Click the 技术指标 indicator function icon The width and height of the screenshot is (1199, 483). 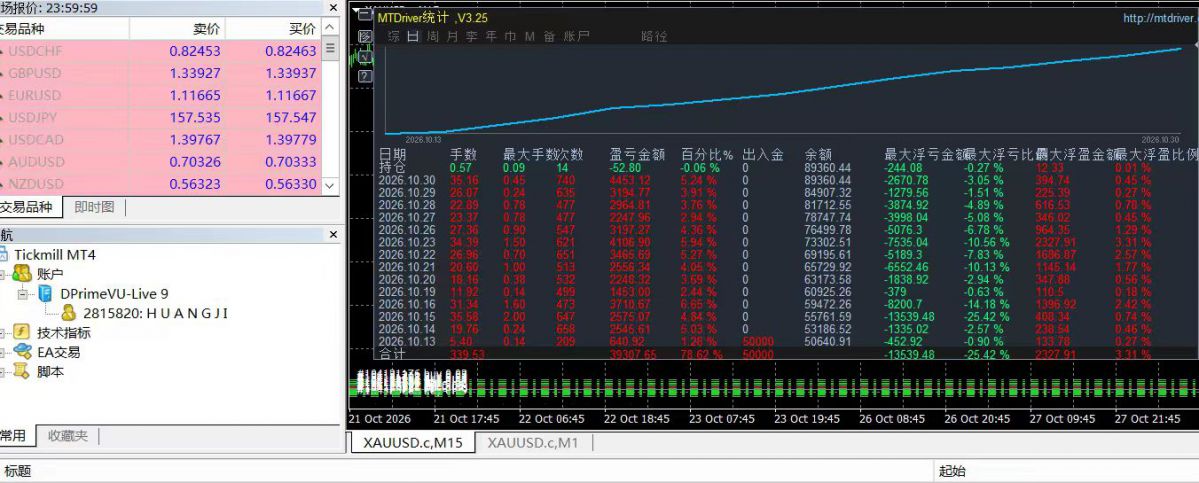(21, 332)
